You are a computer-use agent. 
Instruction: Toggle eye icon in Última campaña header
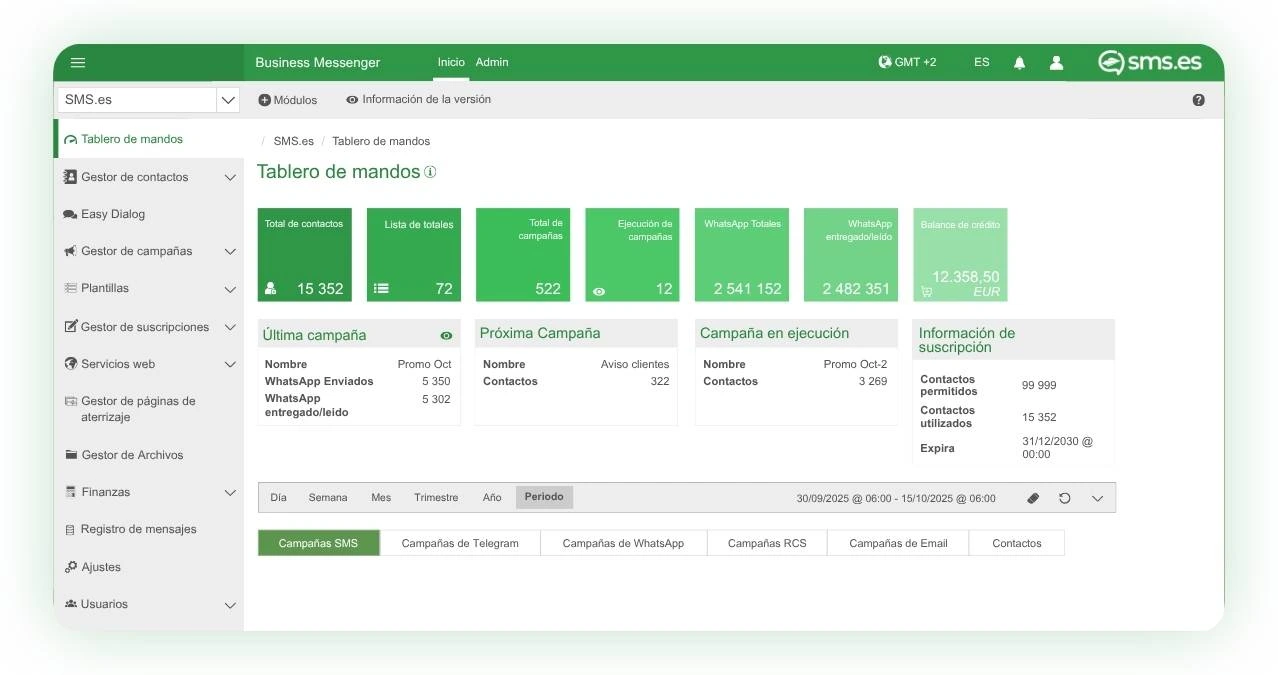[x=446, y=336]
